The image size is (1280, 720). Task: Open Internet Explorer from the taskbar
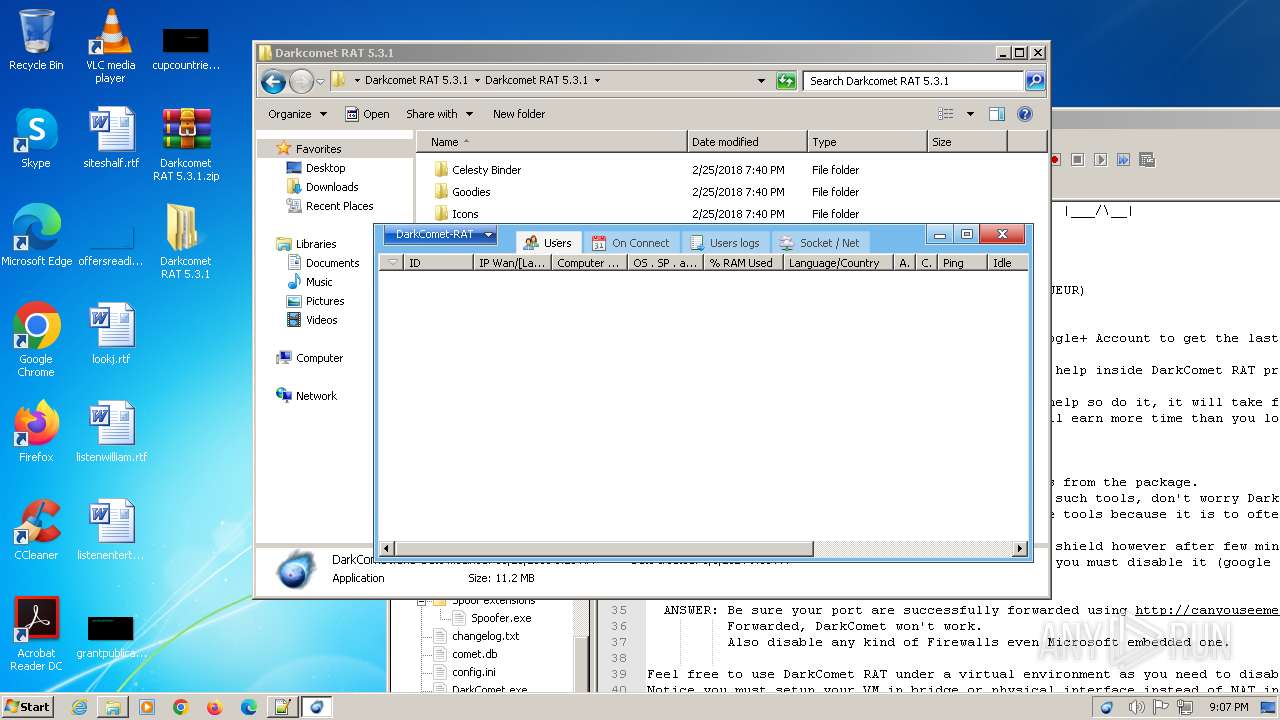79,707
